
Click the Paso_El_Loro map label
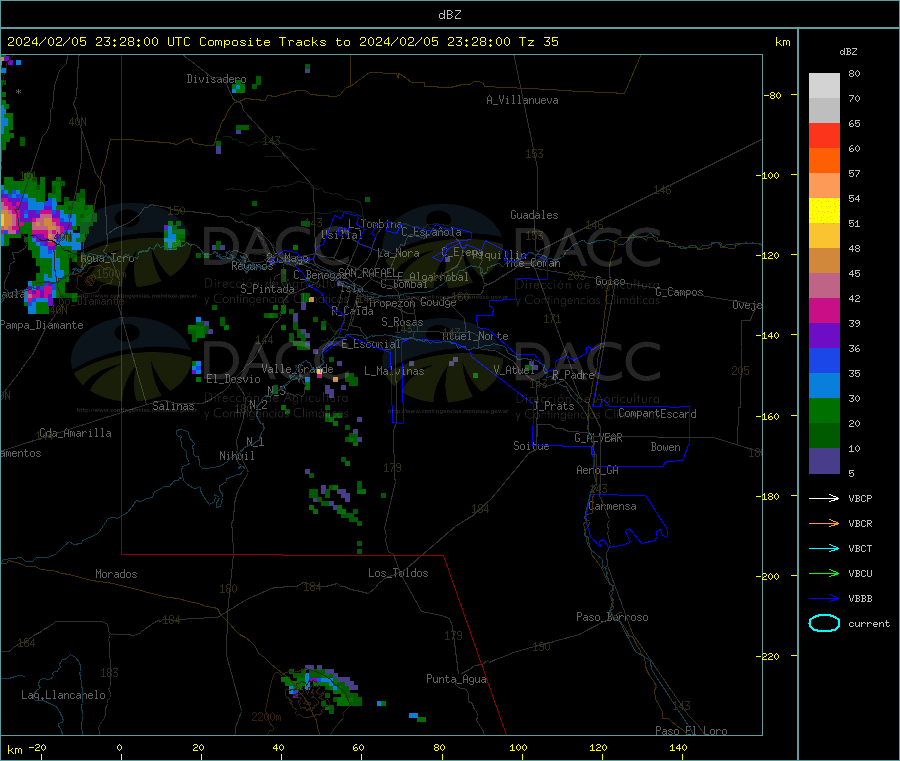(x=692, y=731)
